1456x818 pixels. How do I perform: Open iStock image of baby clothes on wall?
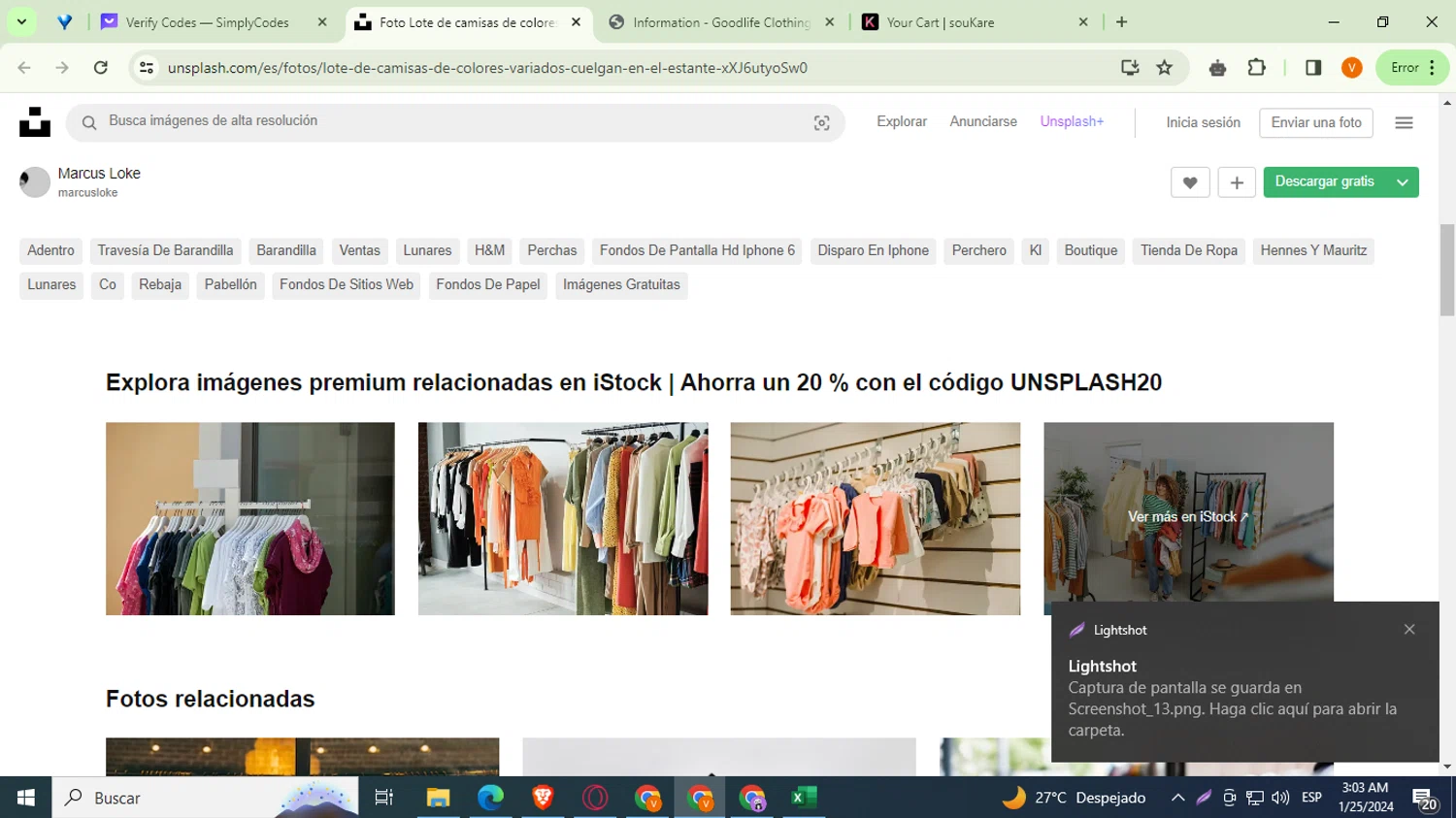click(876, 518)
